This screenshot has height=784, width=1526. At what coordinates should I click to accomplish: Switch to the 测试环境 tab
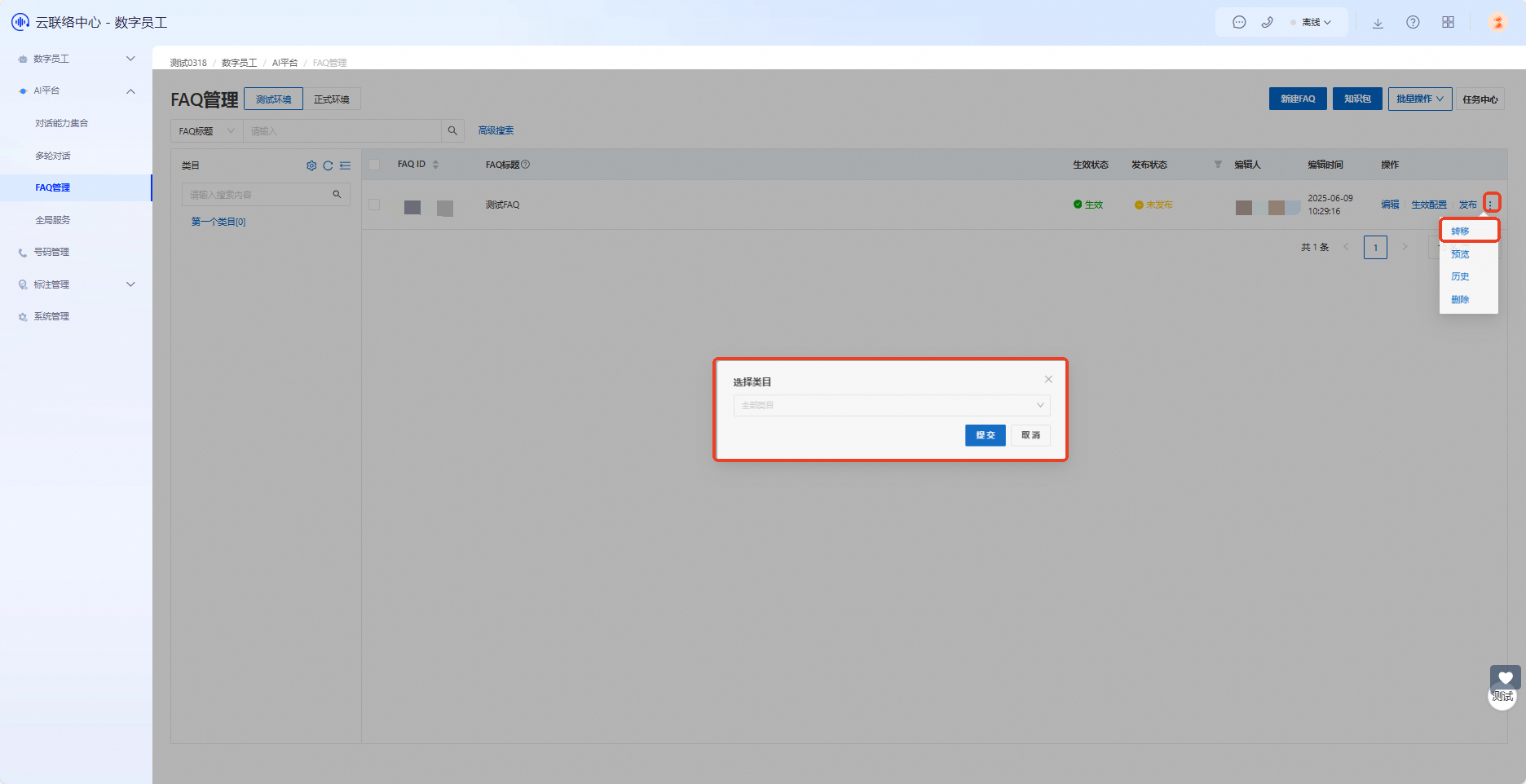tap(274, 99)
